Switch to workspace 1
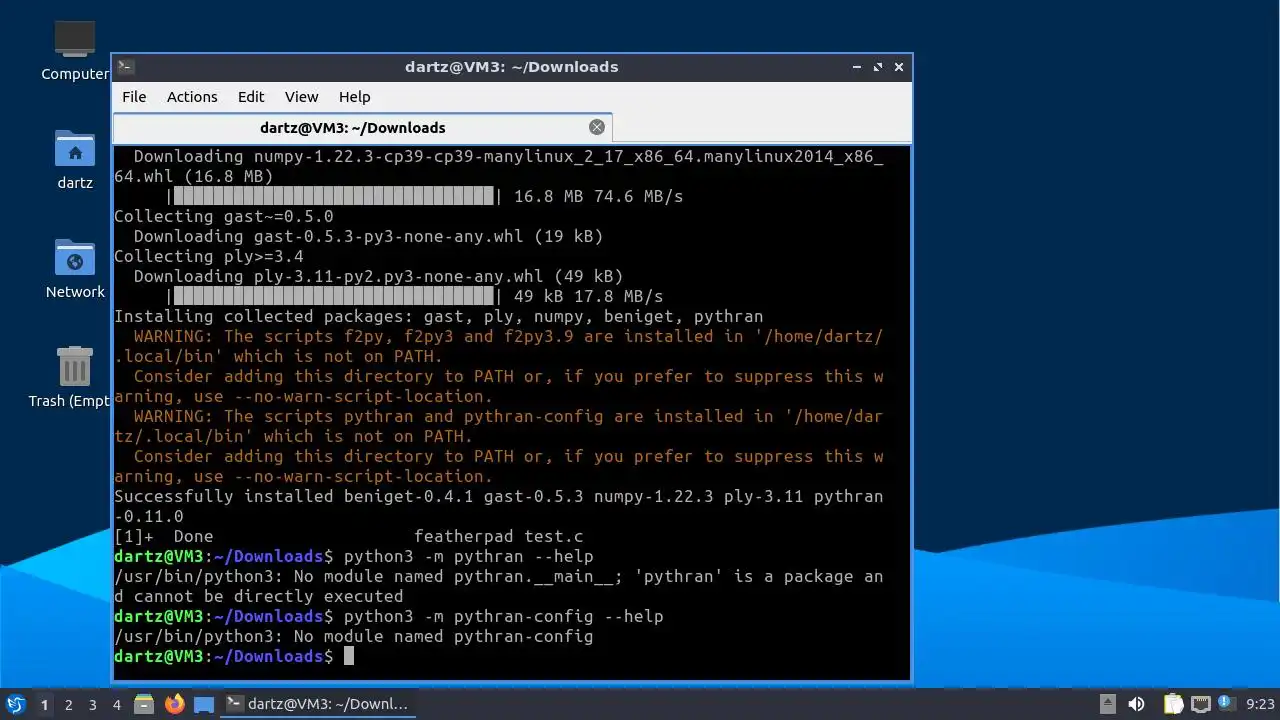 (44, 705)
